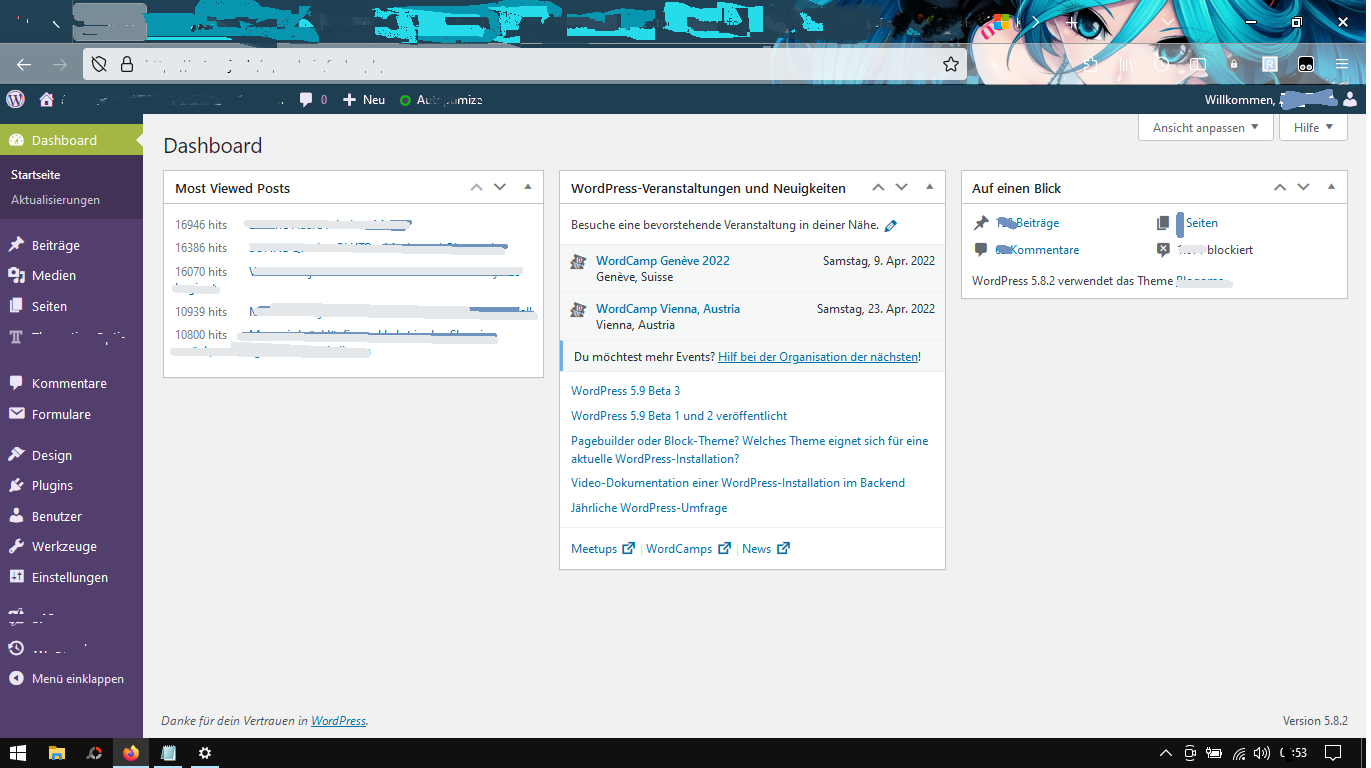This screenshot has height=768, width=1371.
Task: Bookmark page with the star icon
Action: [x=950, y=64]
